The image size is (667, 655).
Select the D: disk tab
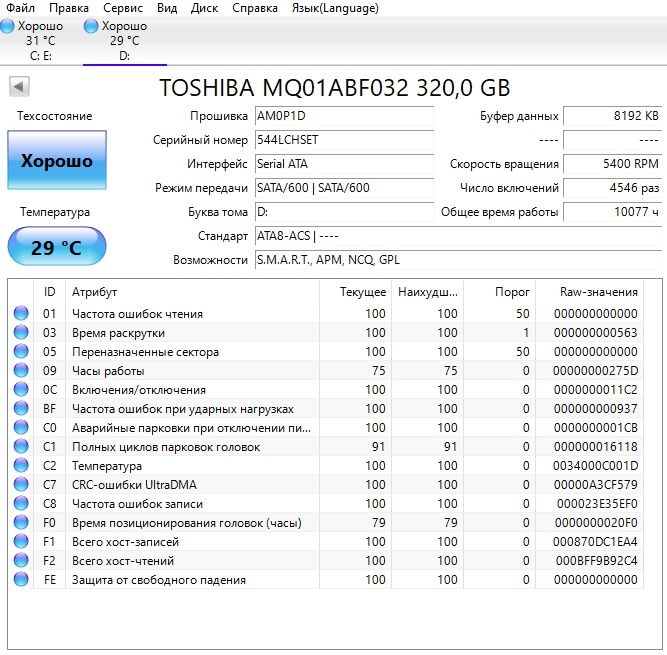[x=125, y=41]
